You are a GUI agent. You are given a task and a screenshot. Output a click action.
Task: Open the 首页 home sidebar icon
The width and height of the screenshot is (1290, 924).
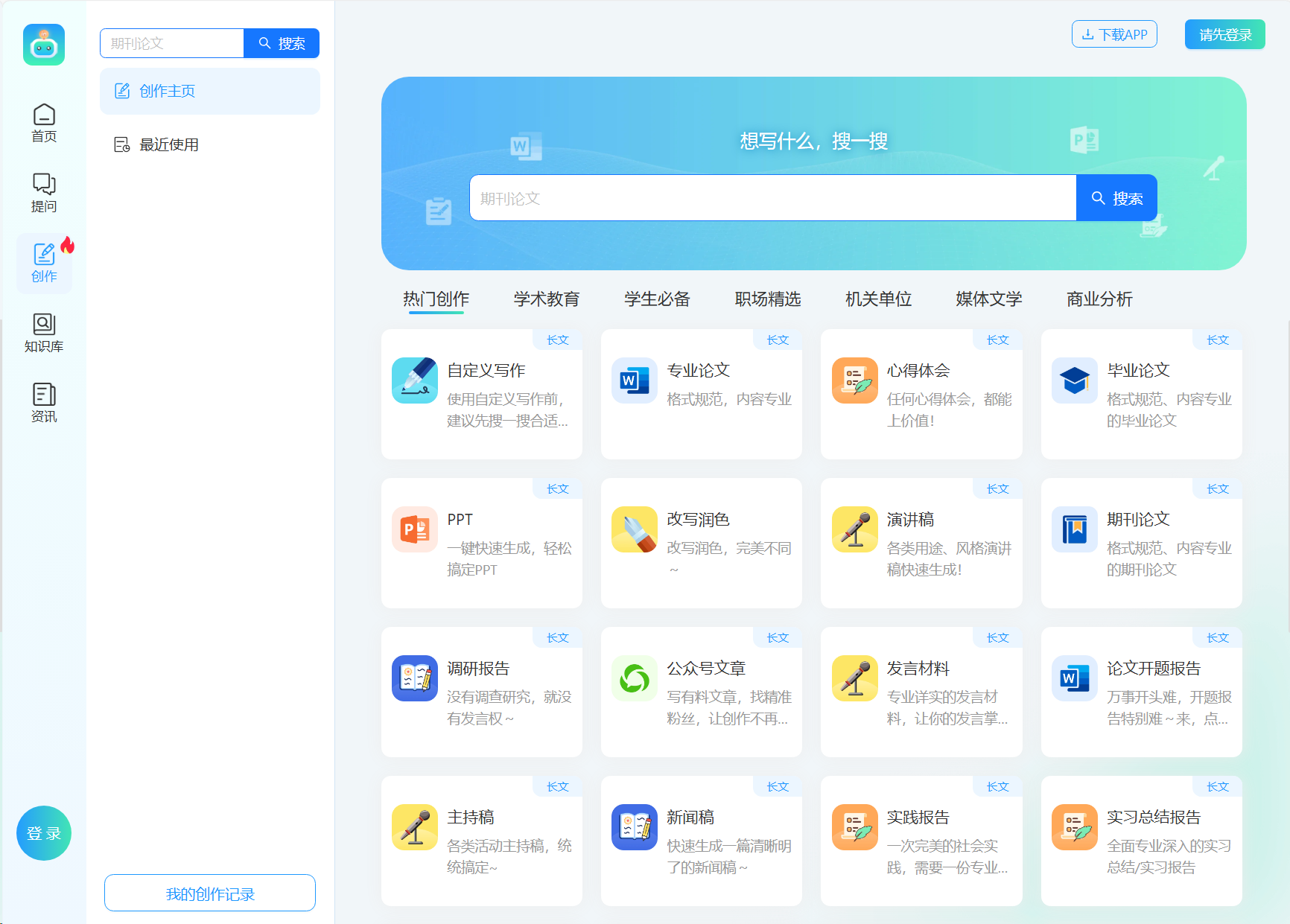pyautogui.click(x=44, y=123)
